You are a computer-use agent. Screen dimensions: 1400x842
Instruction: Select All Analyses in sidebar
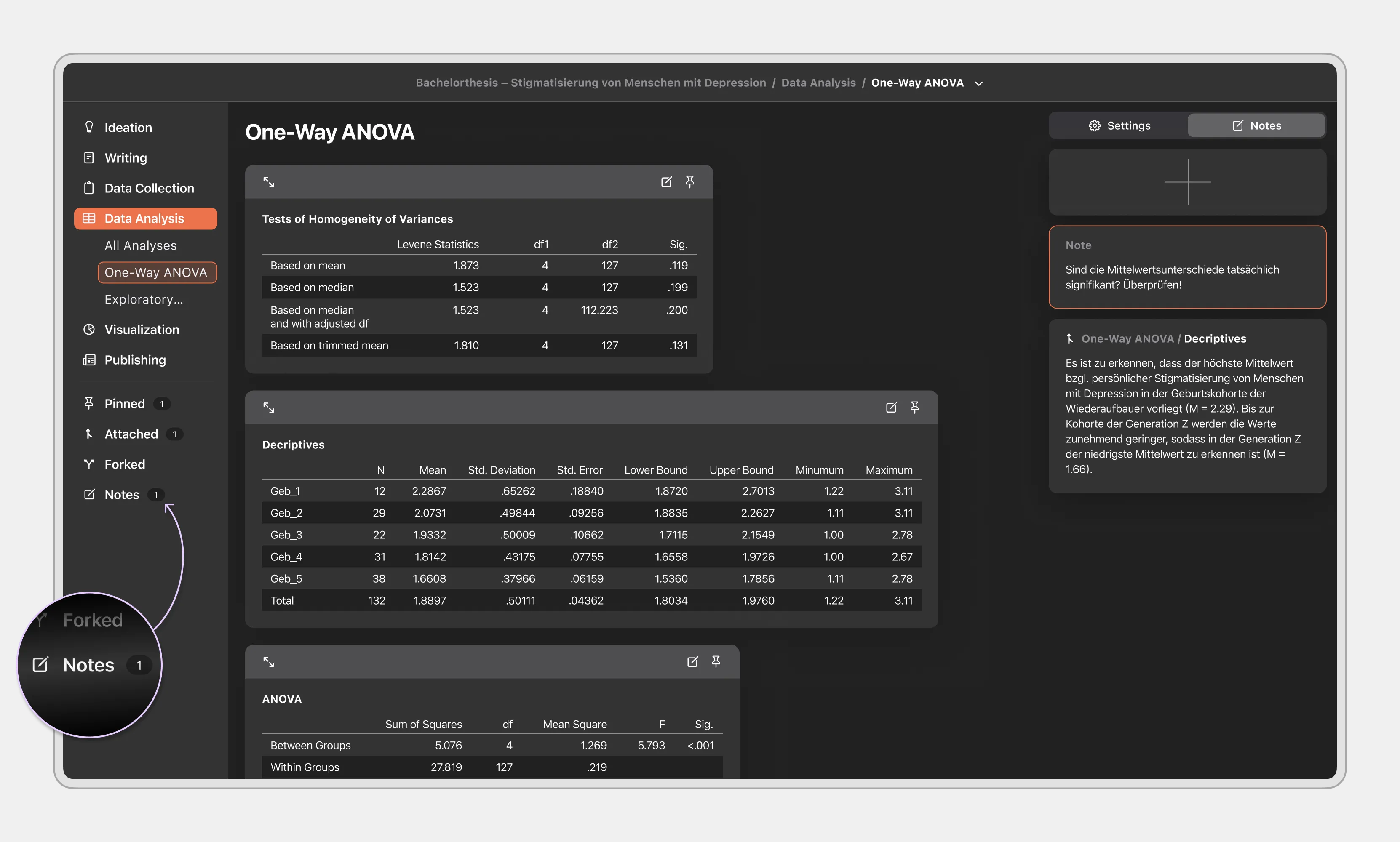click(x=140, y=246)
